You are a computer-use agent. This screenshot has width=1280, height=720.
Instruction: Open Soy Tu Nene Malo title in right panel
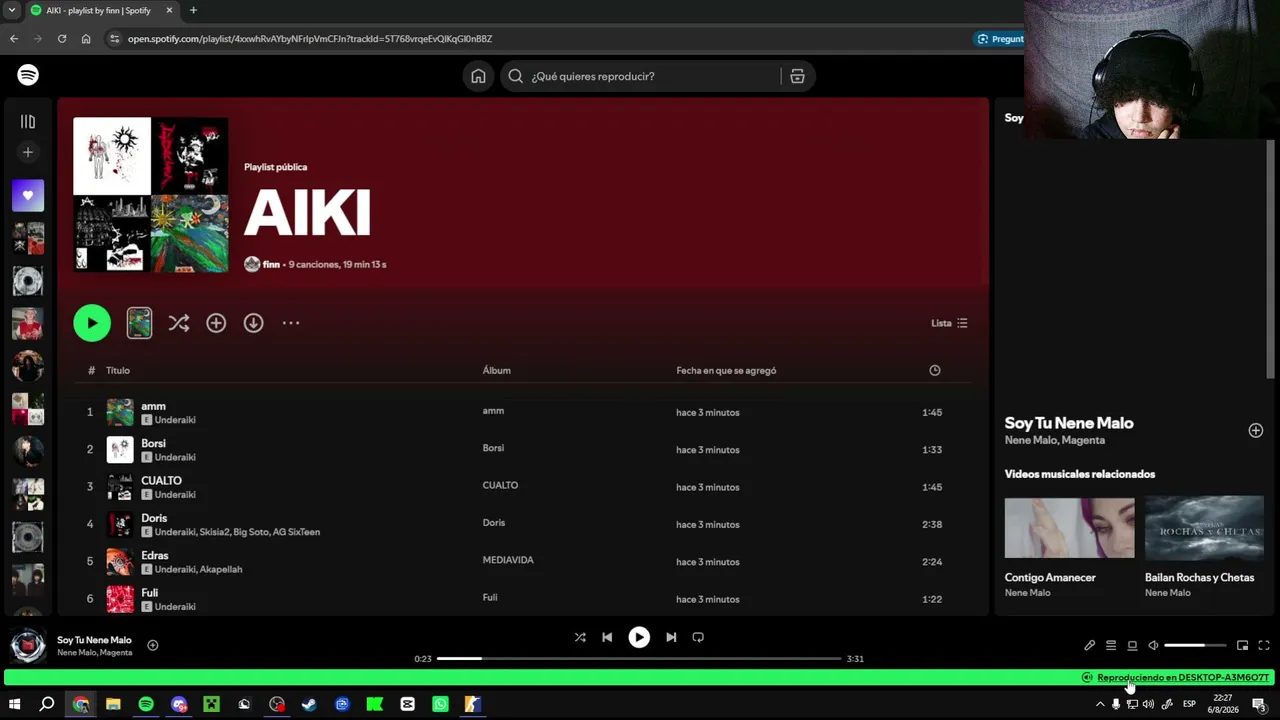[x=1069, y=423]
